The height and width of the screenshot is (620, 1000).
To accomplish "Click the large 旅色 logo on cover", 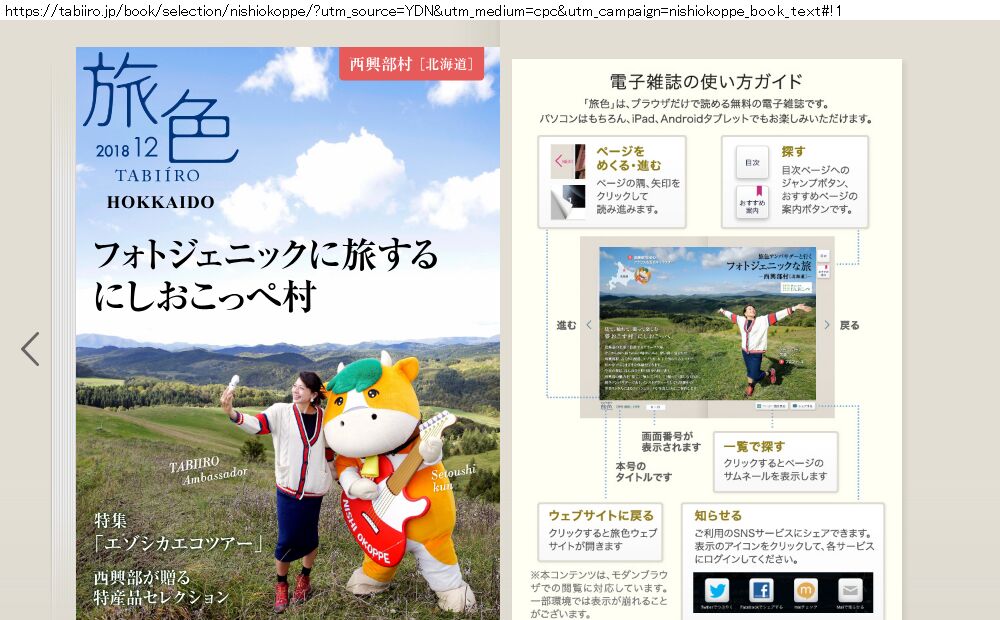I will click(x=159, y=107).
